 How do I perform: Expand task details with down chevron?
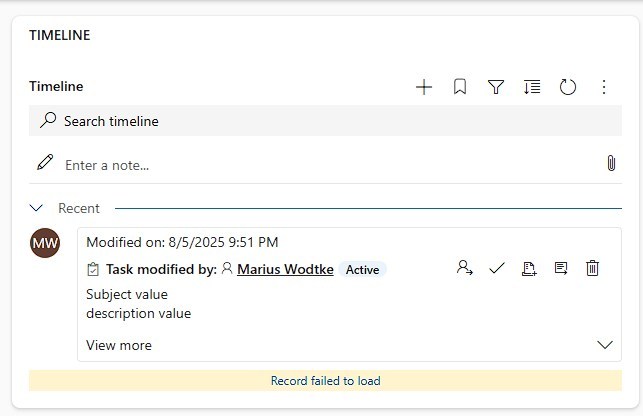(604, 345)
